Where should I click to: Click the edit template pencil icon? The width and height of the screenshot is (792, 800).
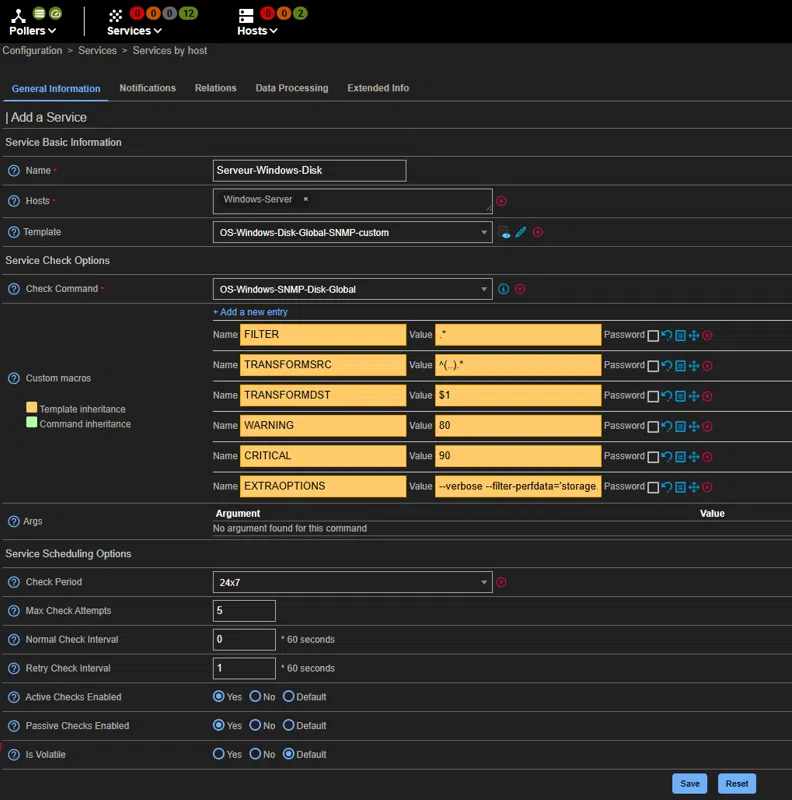pos(521,232)
